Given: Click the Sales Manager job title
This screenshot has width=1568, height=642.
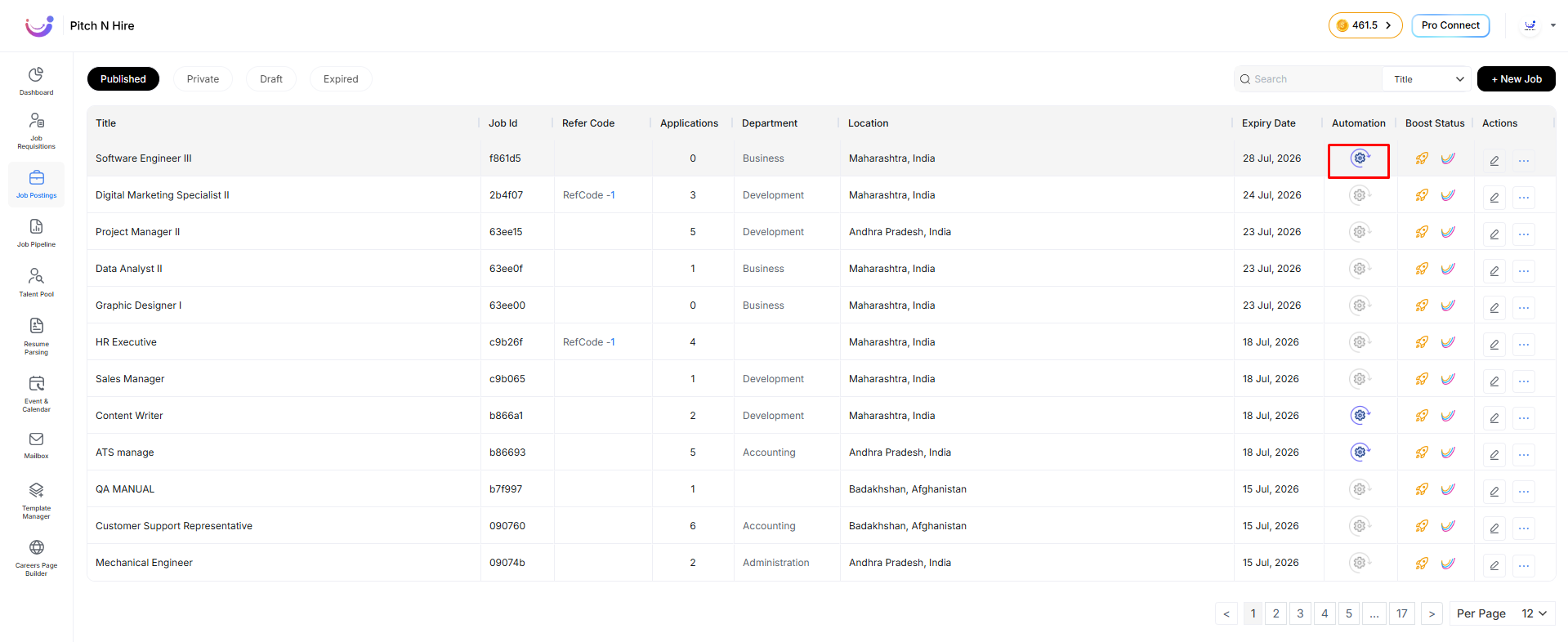Looking at the screenshot, I should pyautogui.click(x=130, y=379).
